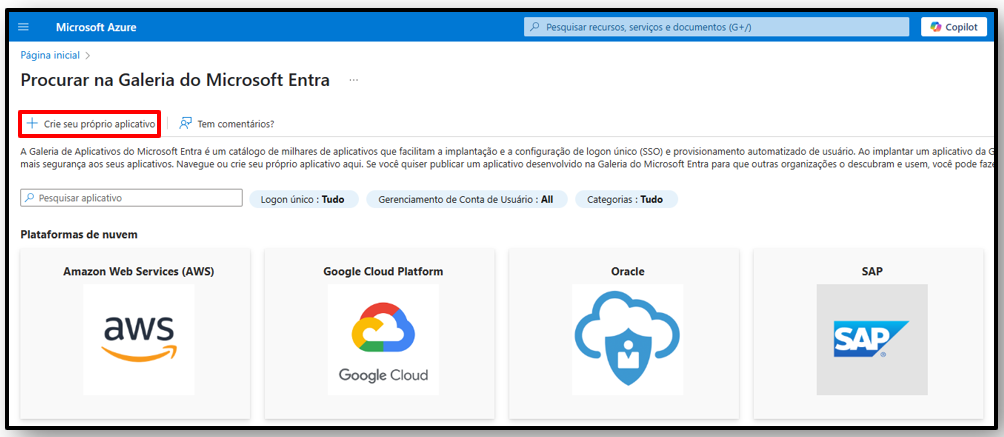Select the Amazon Web Services (AWS) card title

(x=138, y=272)
